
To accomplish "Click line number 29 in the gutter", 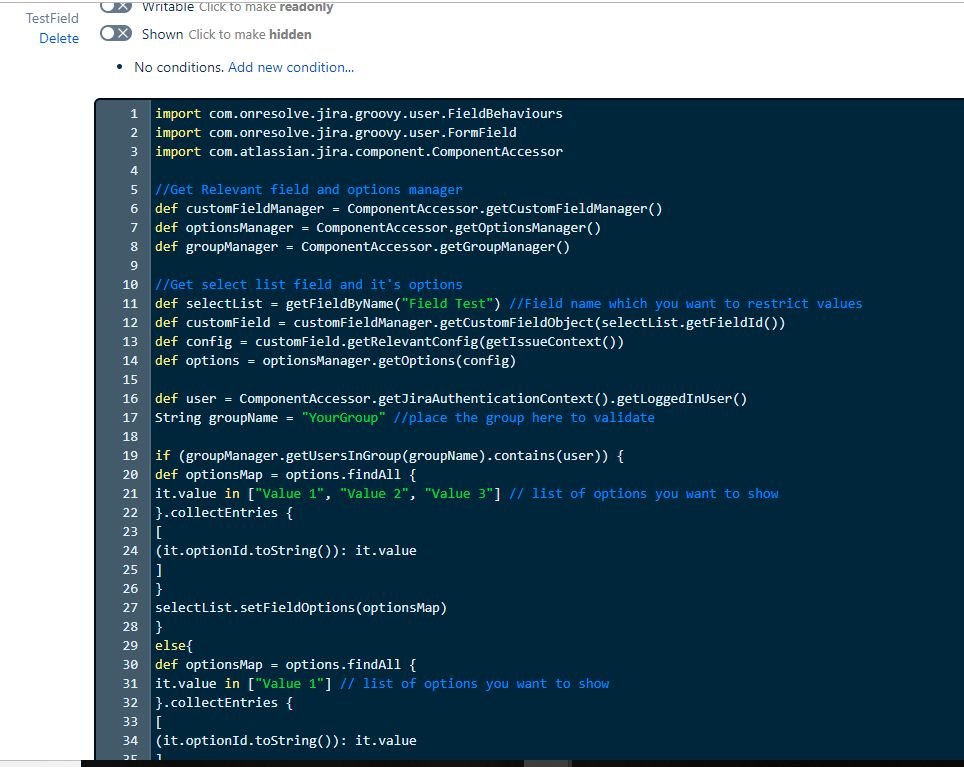I will pyautogui.click(x=130, y=646).
